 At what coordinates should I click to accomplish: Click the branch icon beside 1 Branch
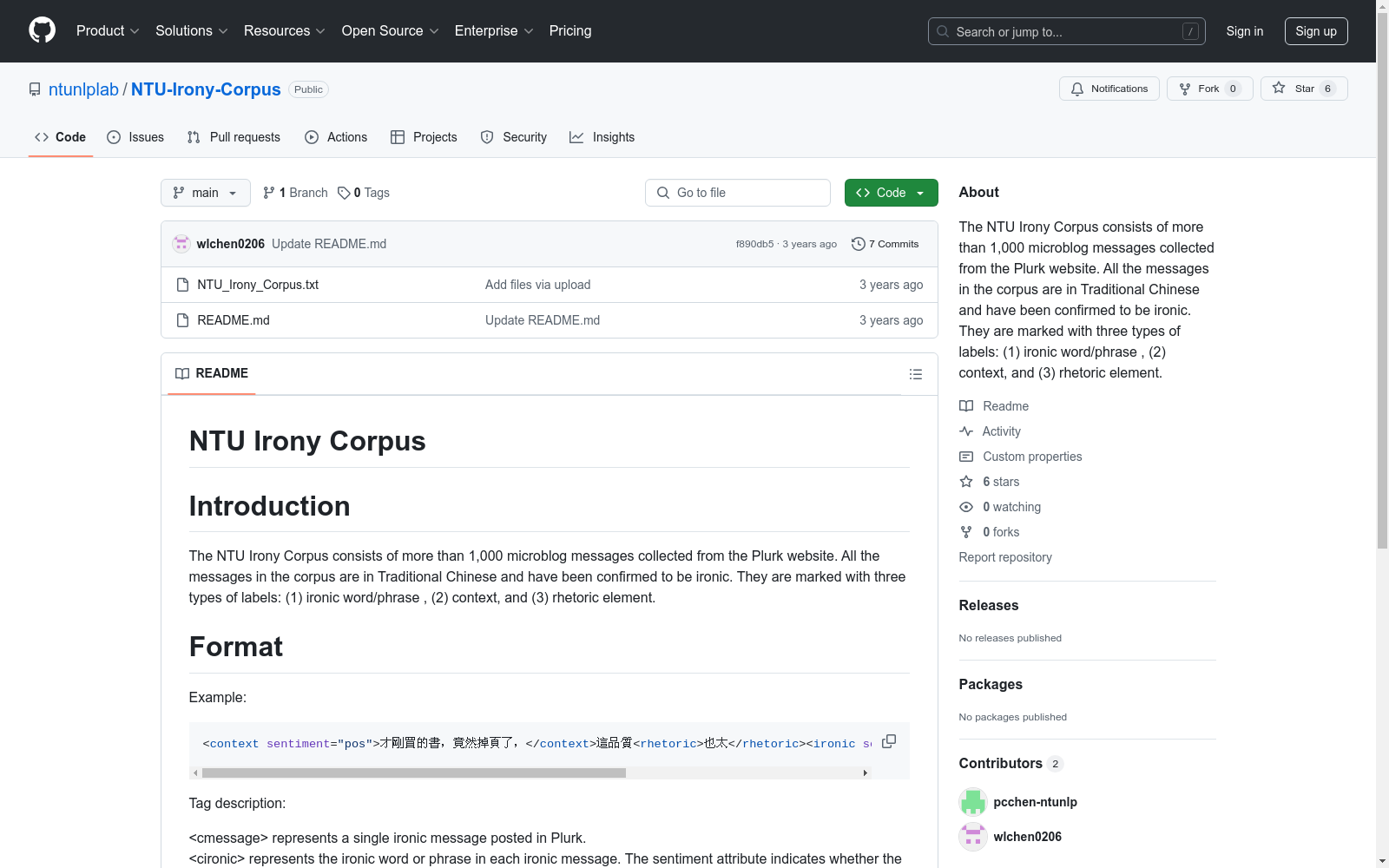click(x=269, y=193)
